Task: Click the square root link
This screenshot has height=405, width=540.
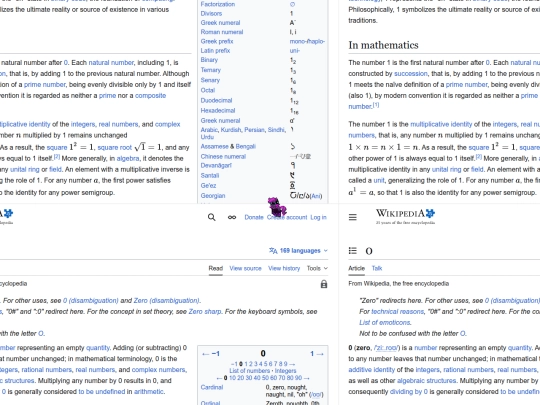Action: coord(115,147)
